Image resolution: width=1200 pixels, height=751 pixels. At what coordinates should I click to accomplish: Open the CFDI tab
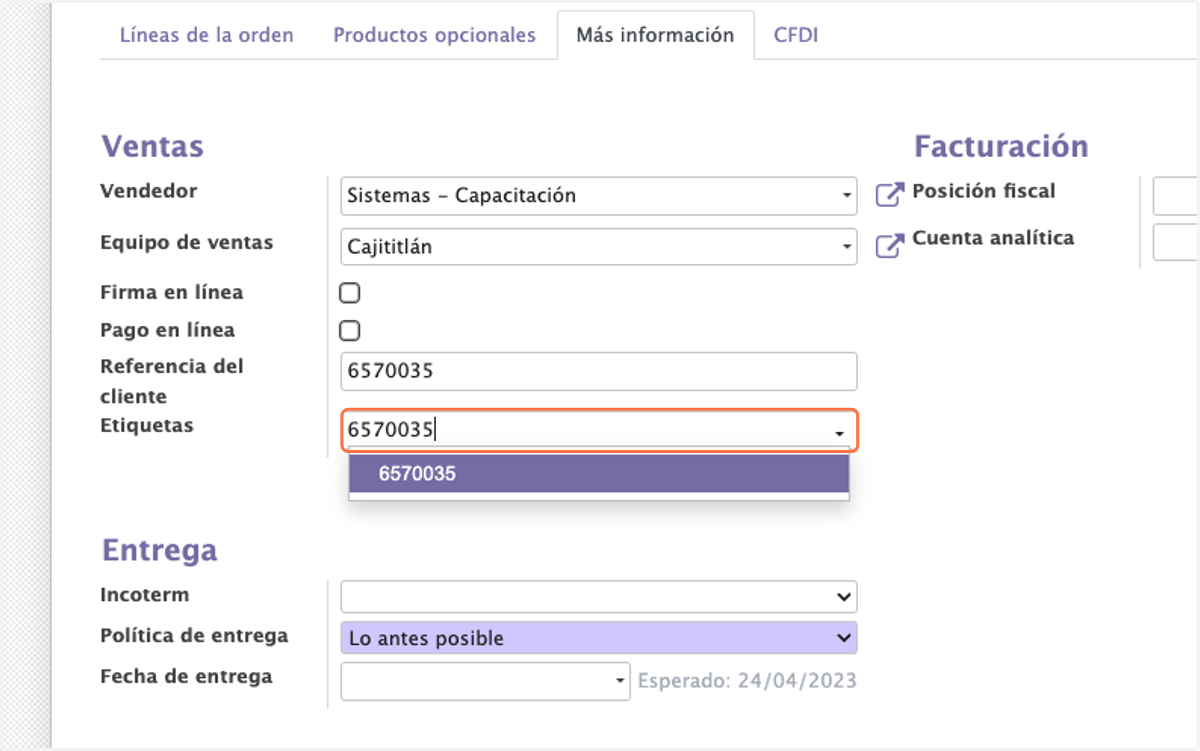tap(797, 35)
